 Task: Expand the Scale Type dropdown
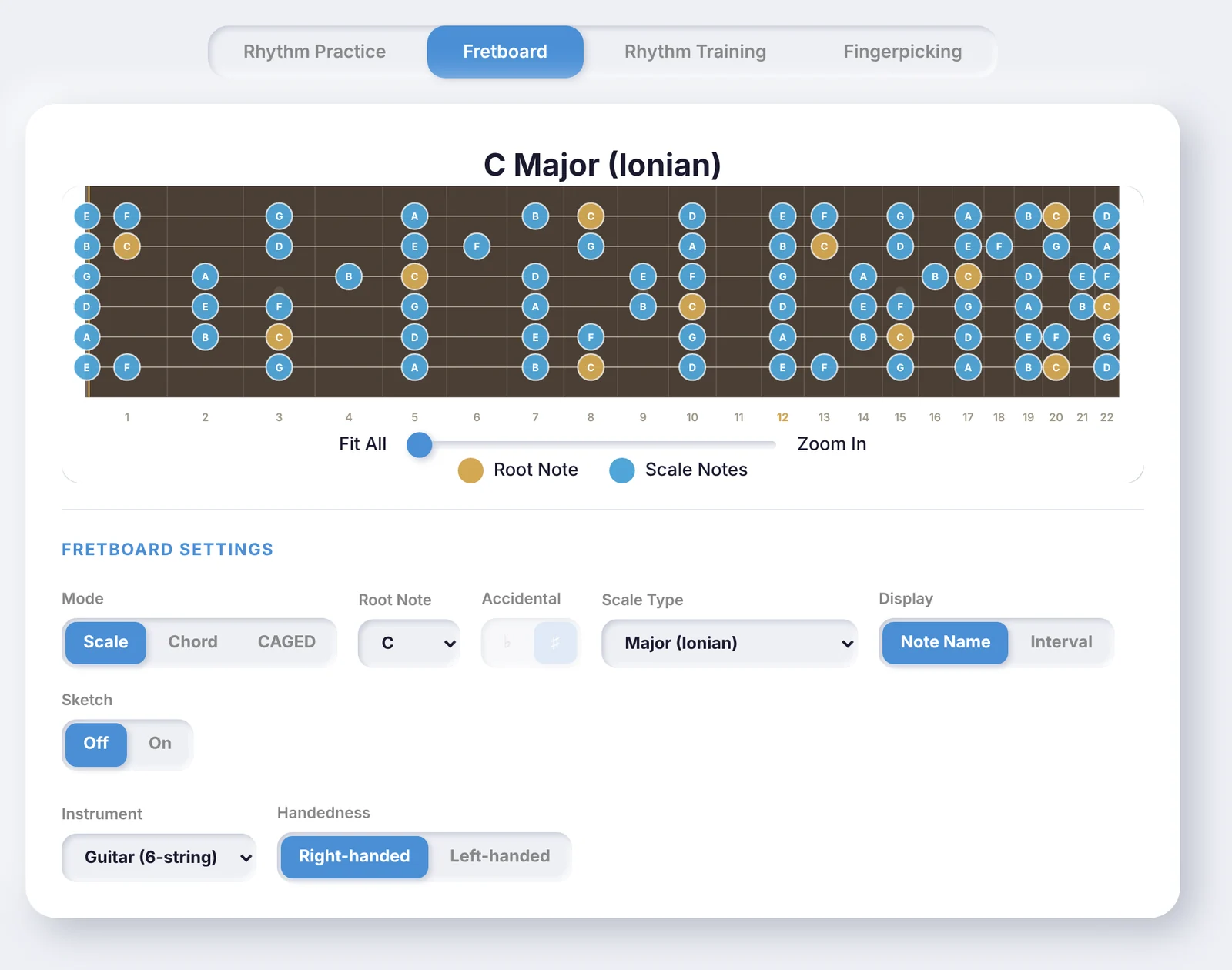730,643
